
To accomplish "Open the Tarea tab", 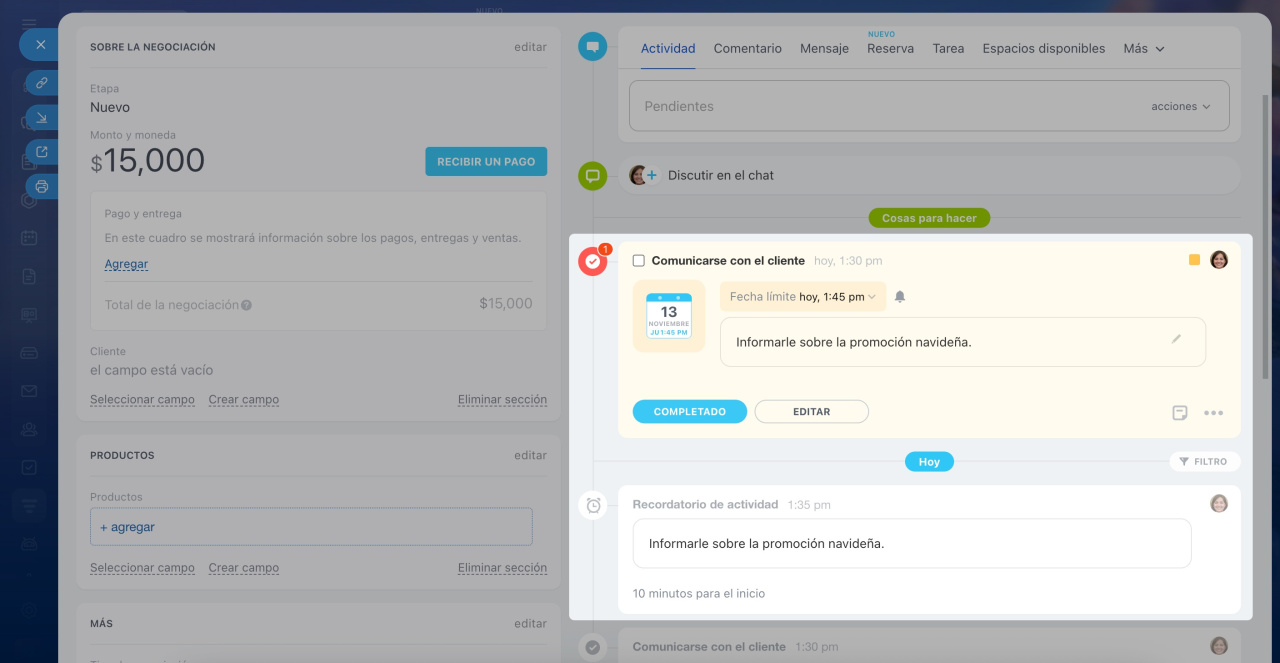I will [x=948, y=48].
